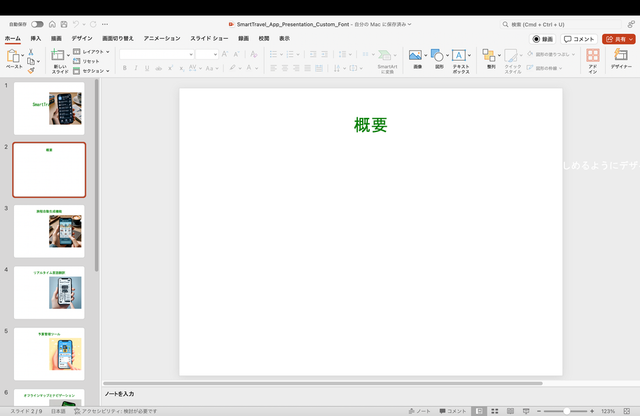Toggle Comments (コメント) in the status bar
This screenshot has width=640, height=416.
coord(452,411)
